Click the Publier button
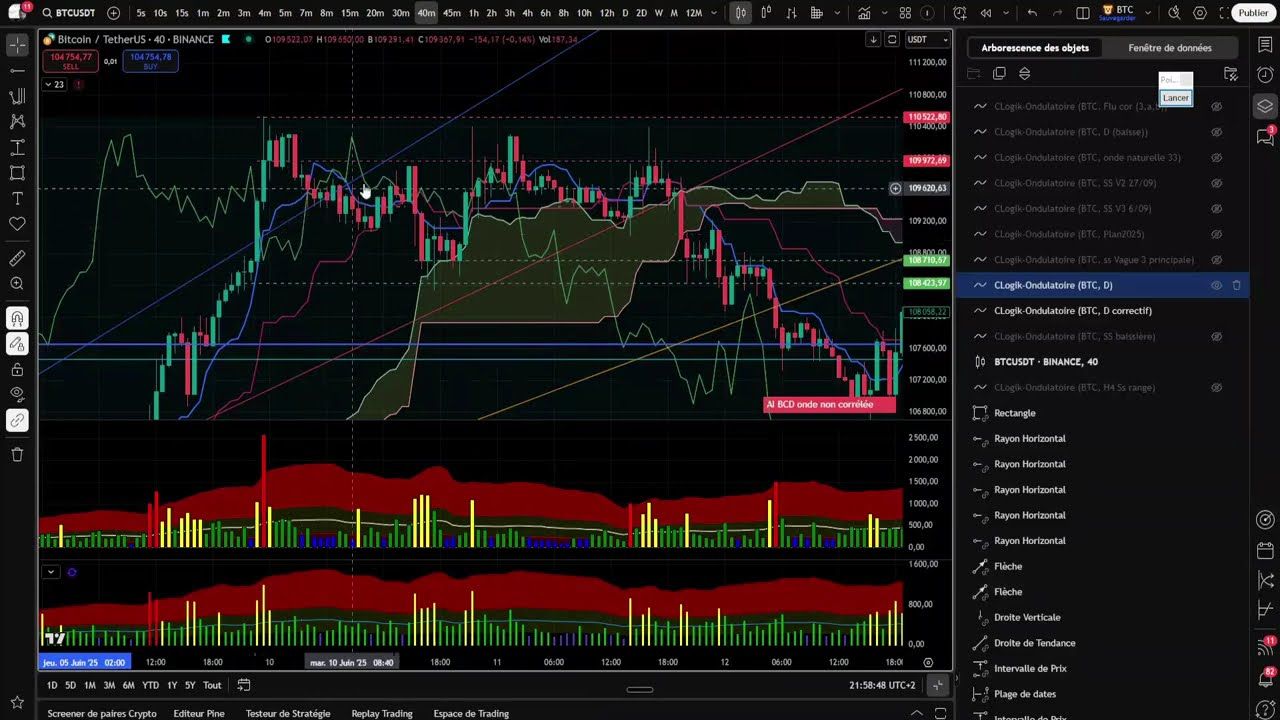This screenshot has height=720, width=1280. click(x=1253, y=13)
